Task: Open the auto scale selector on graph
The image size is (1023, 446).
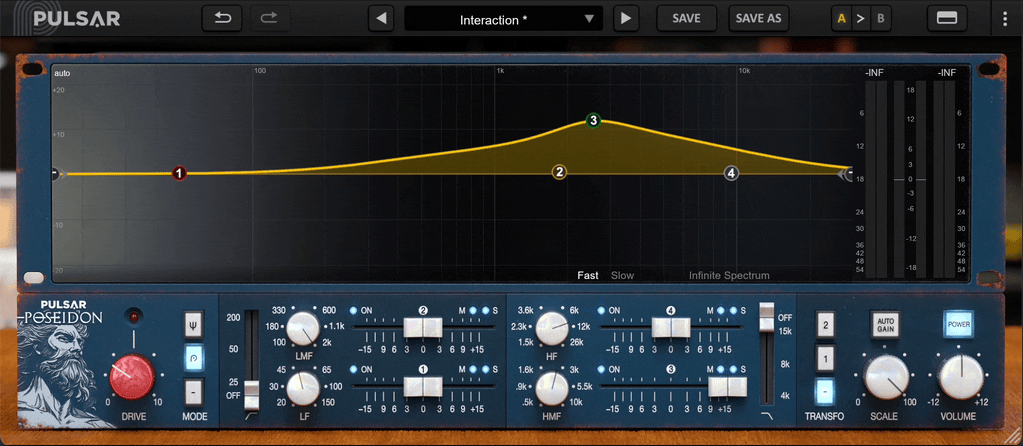Action: click(x=62, y=73)
